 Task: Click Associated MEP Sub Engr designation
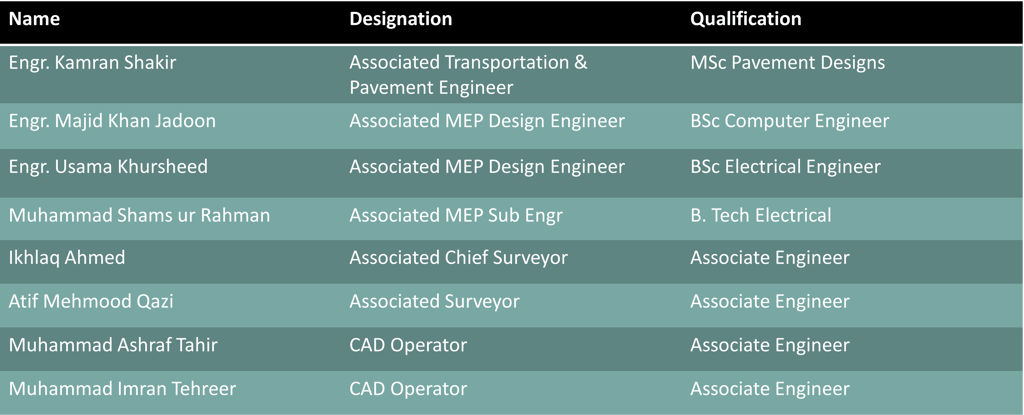[x=456, y=215]
